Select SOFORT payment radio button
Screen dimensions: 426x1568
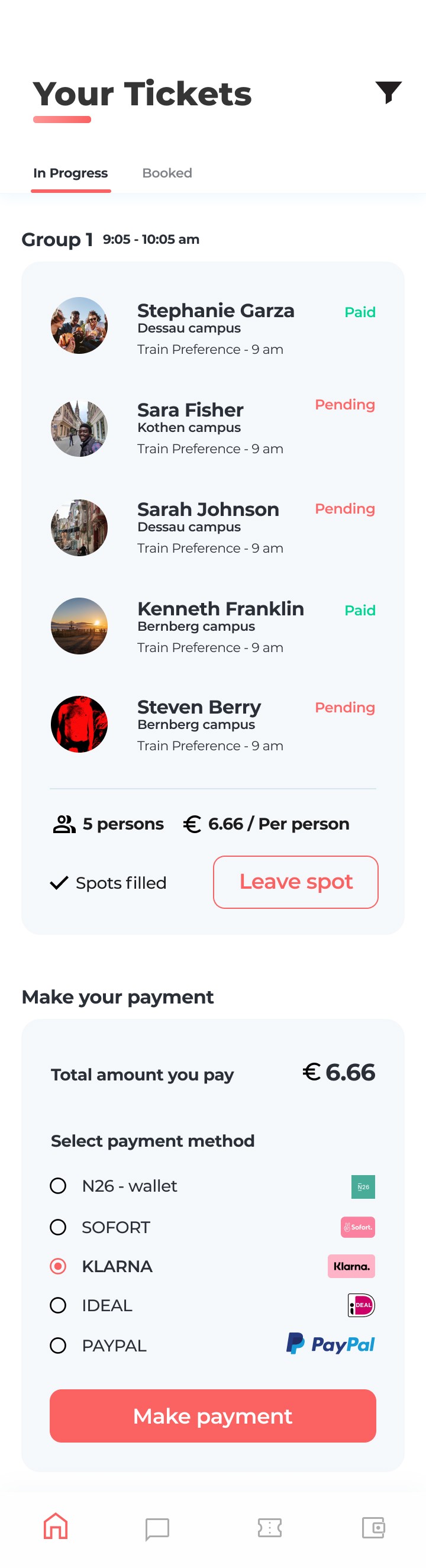[x=58, y=1227]
